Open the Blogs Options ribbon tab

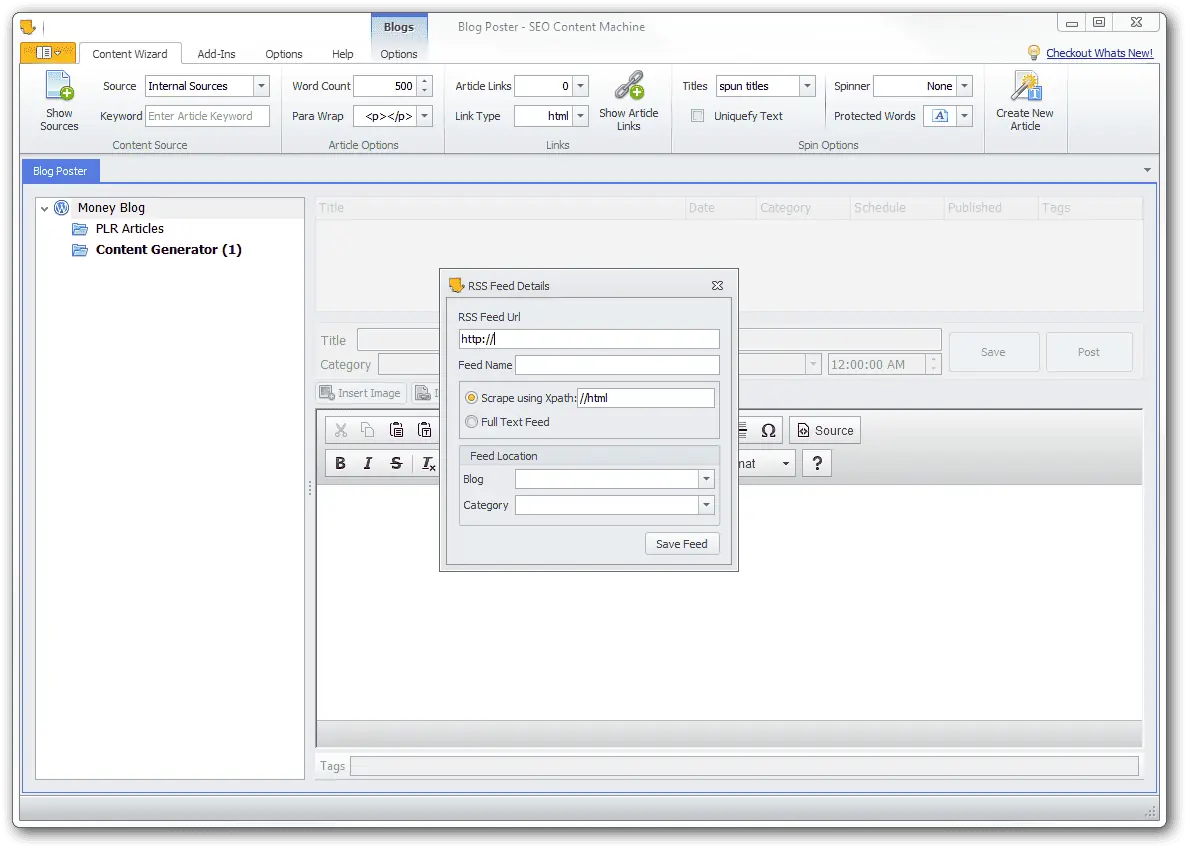[x=399, y=54]
